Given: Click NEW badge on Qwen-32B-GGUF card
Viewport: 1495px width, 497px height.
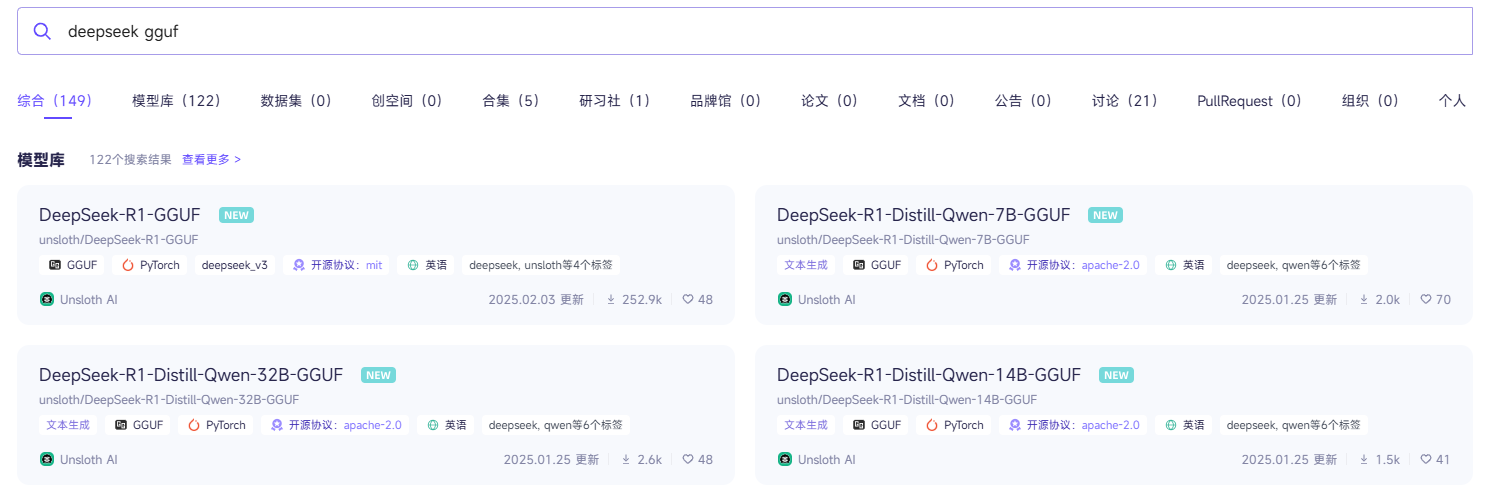Looking at the screenshot, I should pos(378,375).
